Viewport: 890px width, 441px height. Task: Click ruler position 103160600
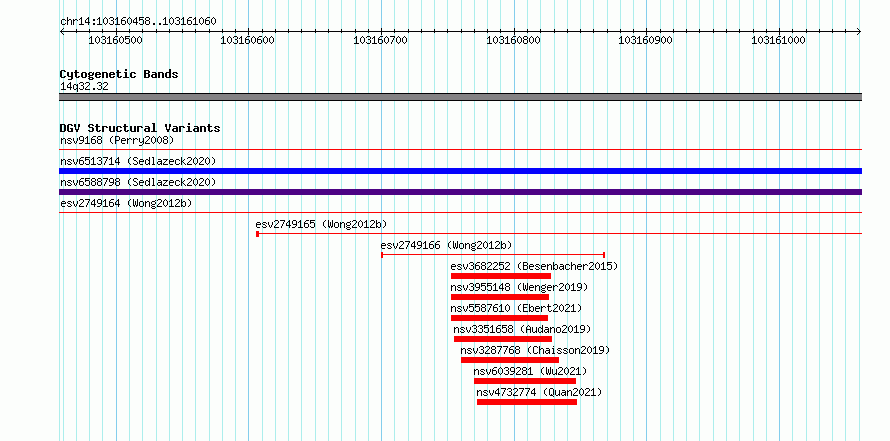[x=247, y=40]
